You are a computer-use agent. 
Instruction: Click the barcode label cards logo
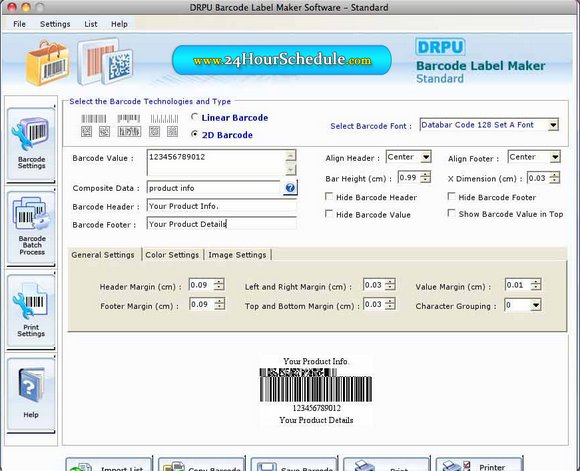pyautogui.click(x=105, y=61)
